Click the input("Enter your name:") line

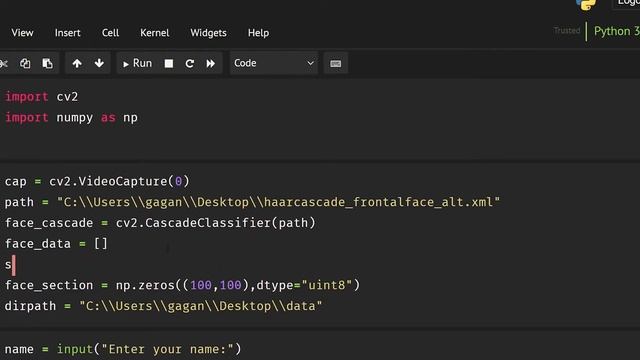(123, 349)
